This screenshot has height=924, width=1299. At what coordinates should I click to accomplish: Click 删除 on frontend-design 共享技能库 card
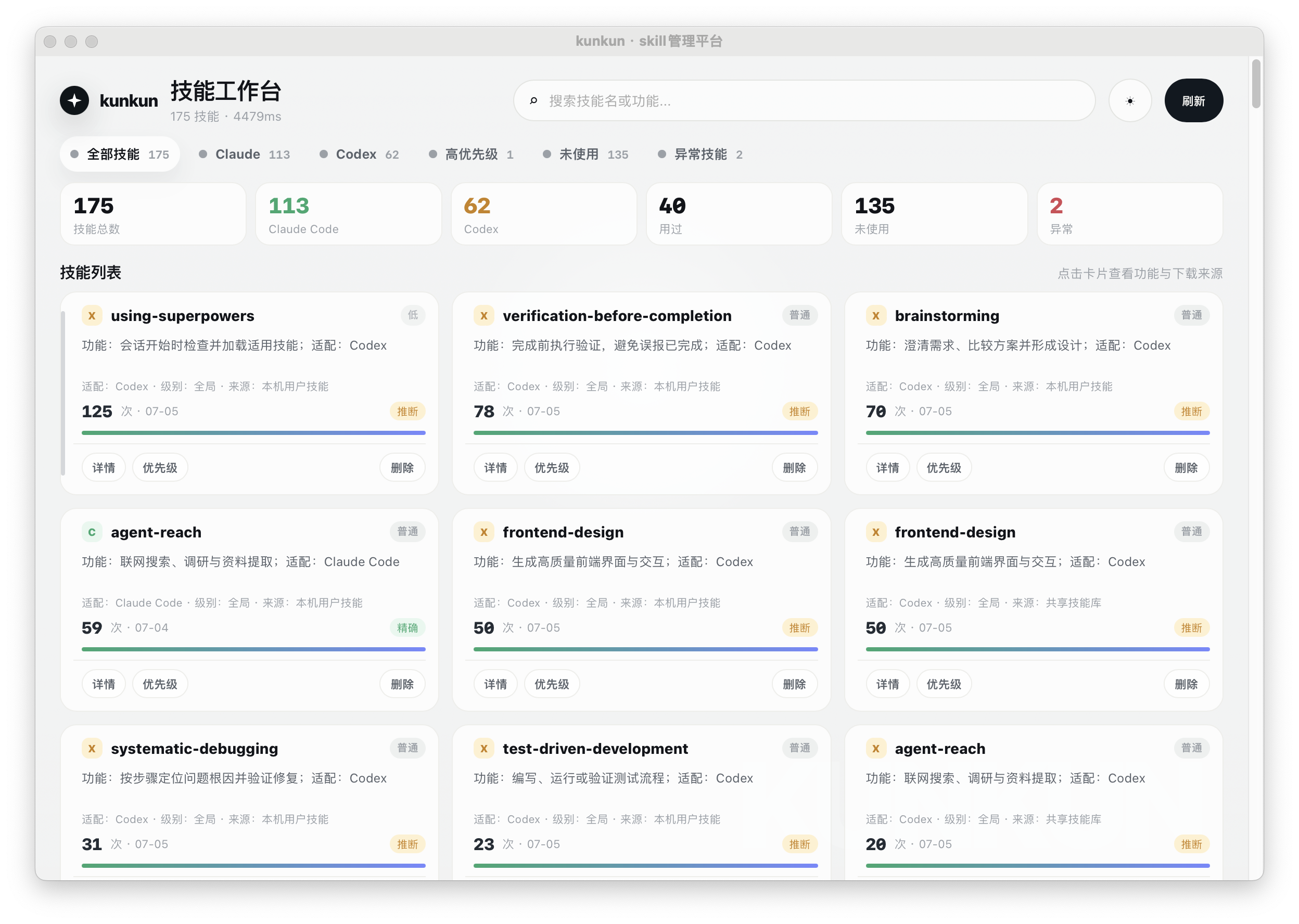[x=1187, y=684]
